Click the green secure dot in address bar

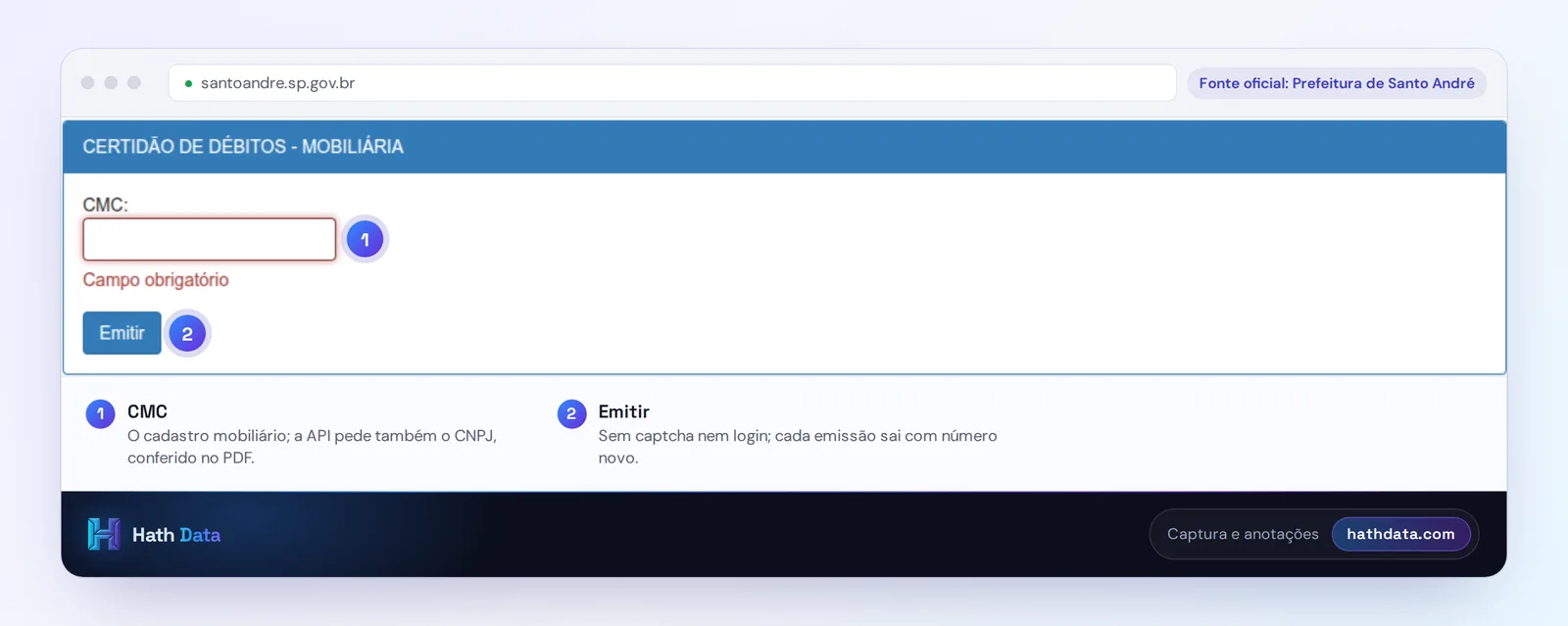[188, 83]
